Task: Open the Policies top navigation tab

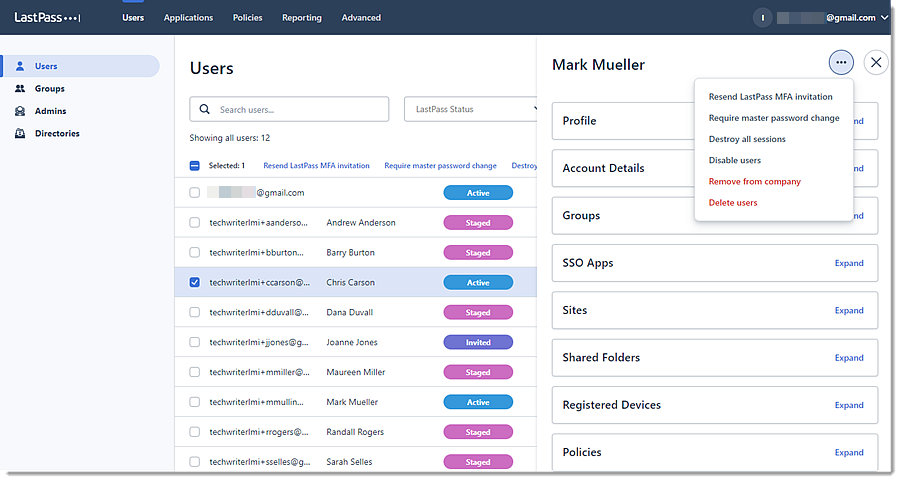Action: point(247,18)
